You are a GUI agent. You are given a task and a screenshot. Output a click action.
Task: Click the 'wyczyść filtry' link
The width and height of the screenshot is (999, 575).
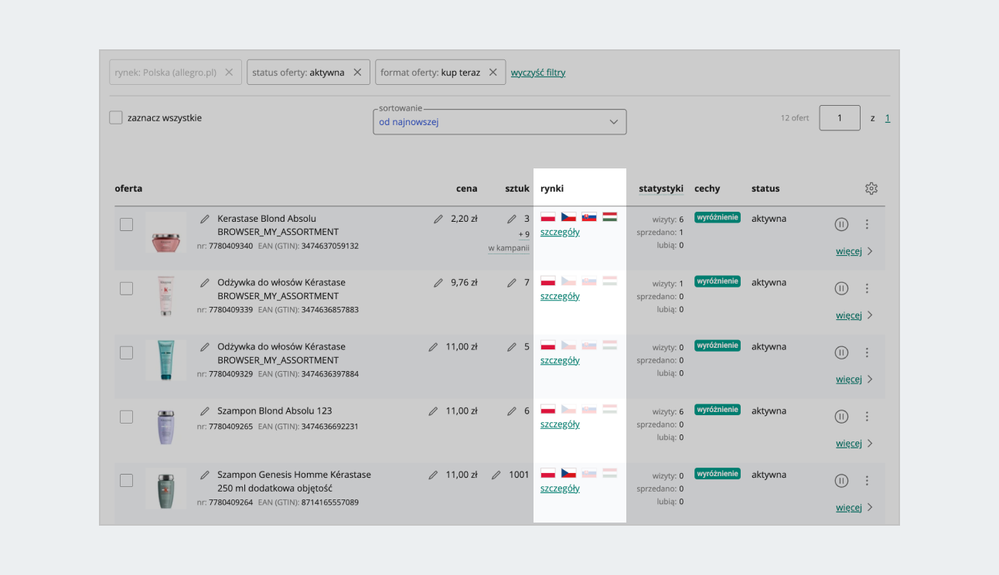(x=538, y=72)
